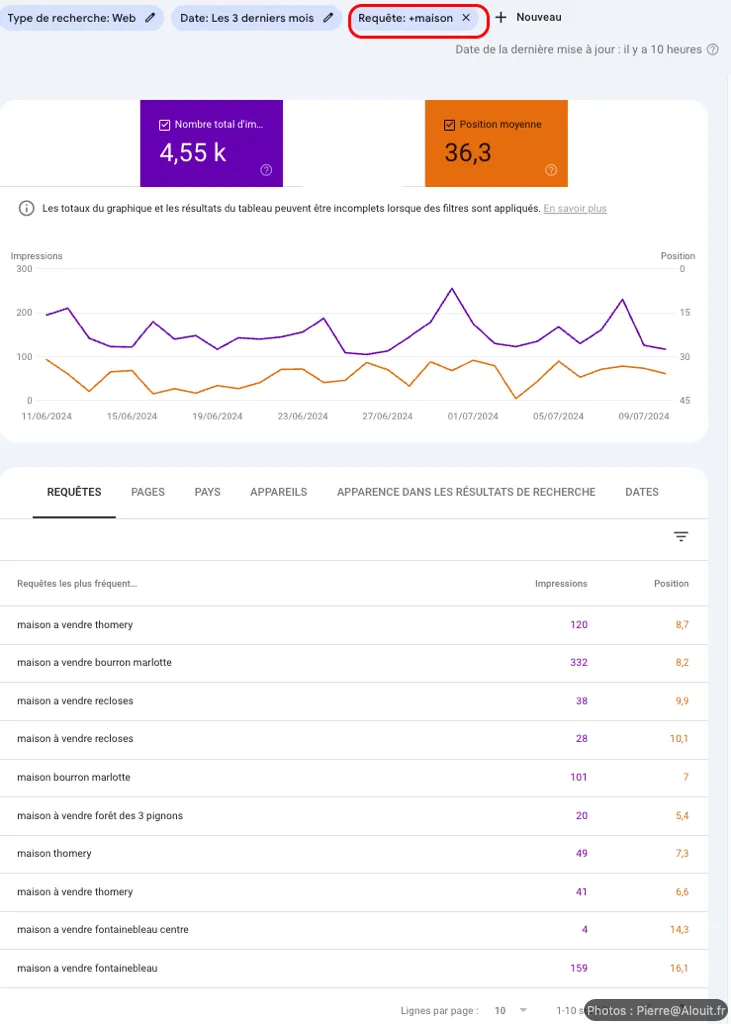Open the table filter icon
The image size is (731, 1024).
click(681, 537)
